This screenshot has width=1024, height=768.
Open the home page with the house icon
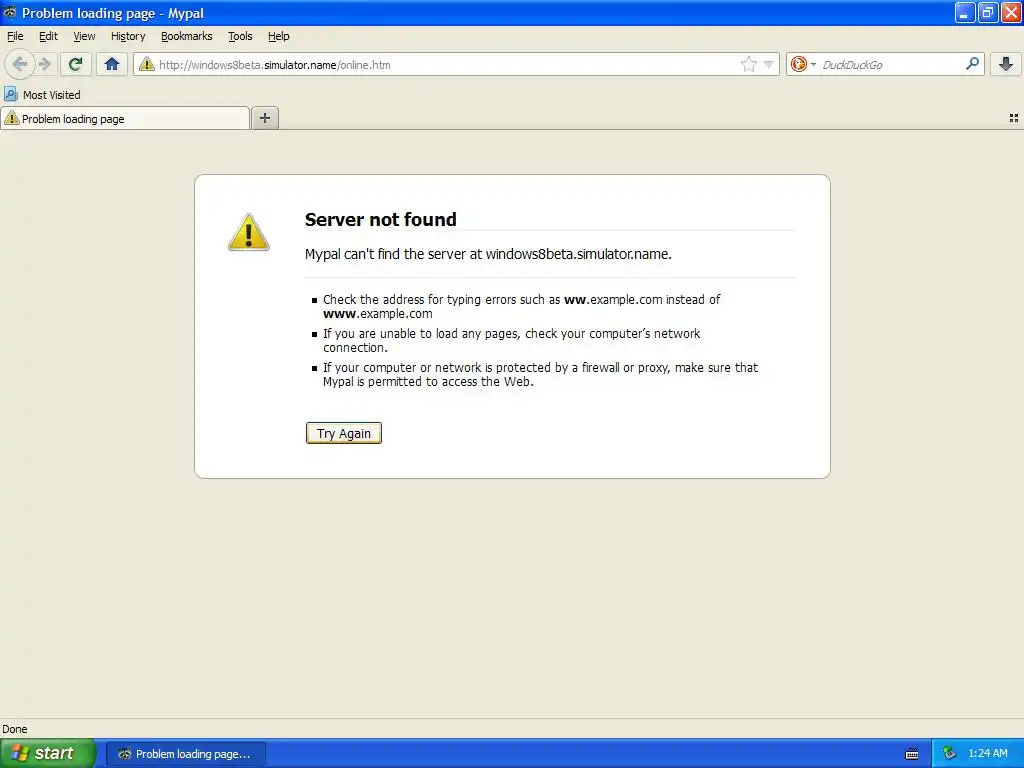tap(112, 64)
